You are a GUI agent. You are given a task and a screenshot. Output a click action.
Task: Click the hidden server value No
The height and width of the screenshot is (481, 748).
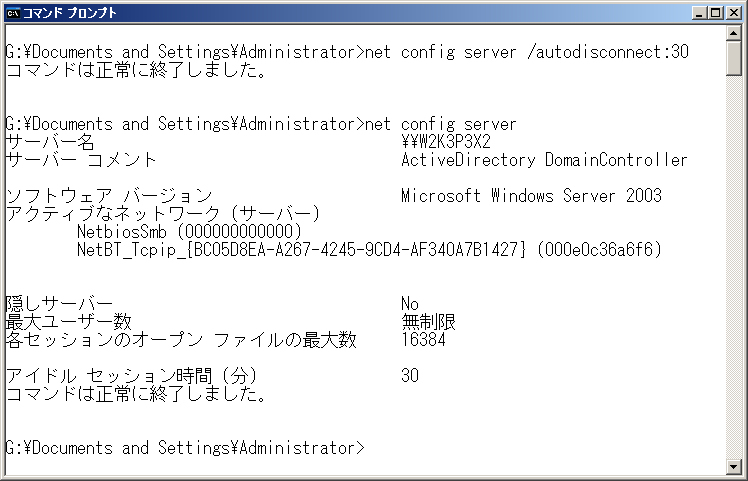(x=410, y=303)
